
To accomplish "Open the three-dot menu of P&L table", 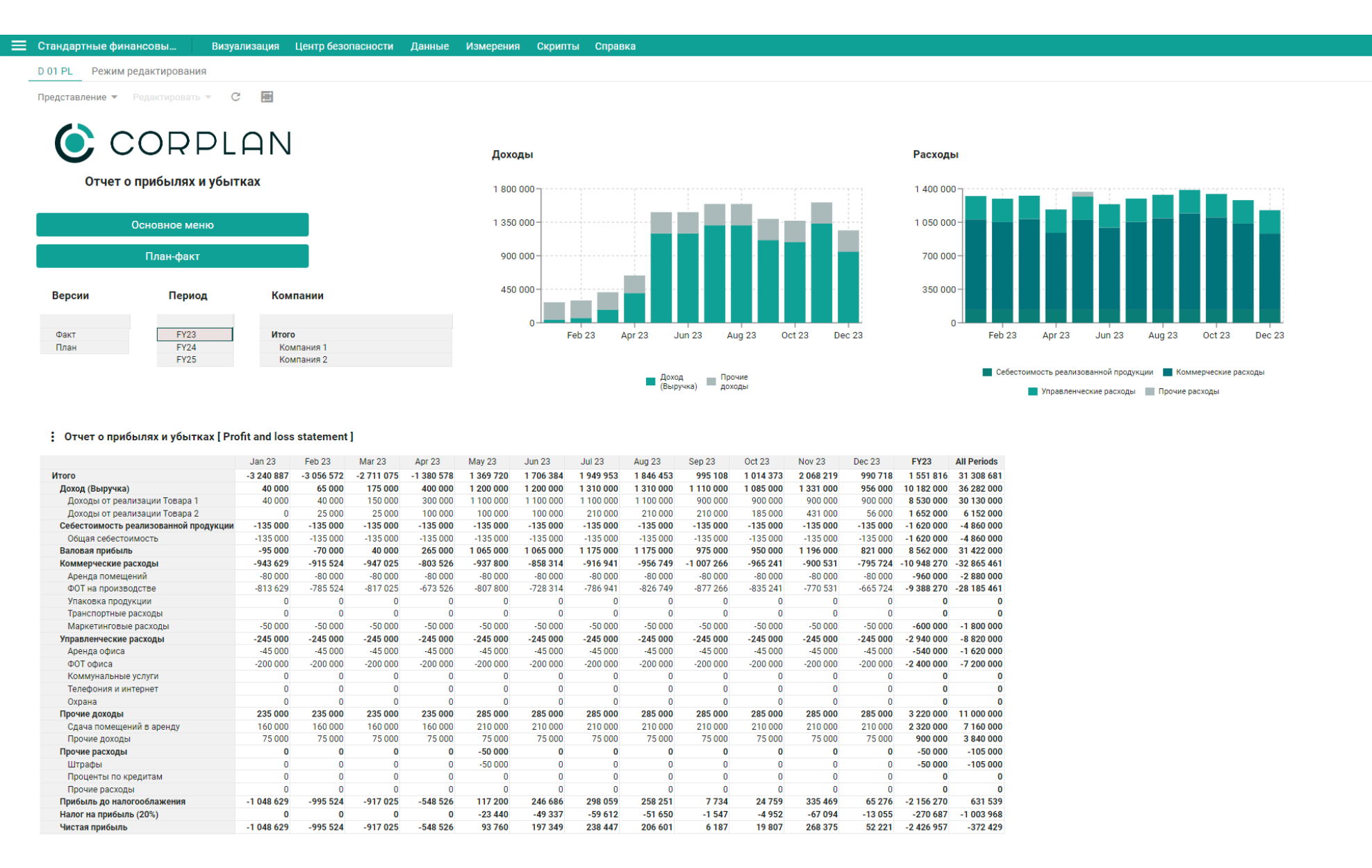I will (x=53, y=437).
